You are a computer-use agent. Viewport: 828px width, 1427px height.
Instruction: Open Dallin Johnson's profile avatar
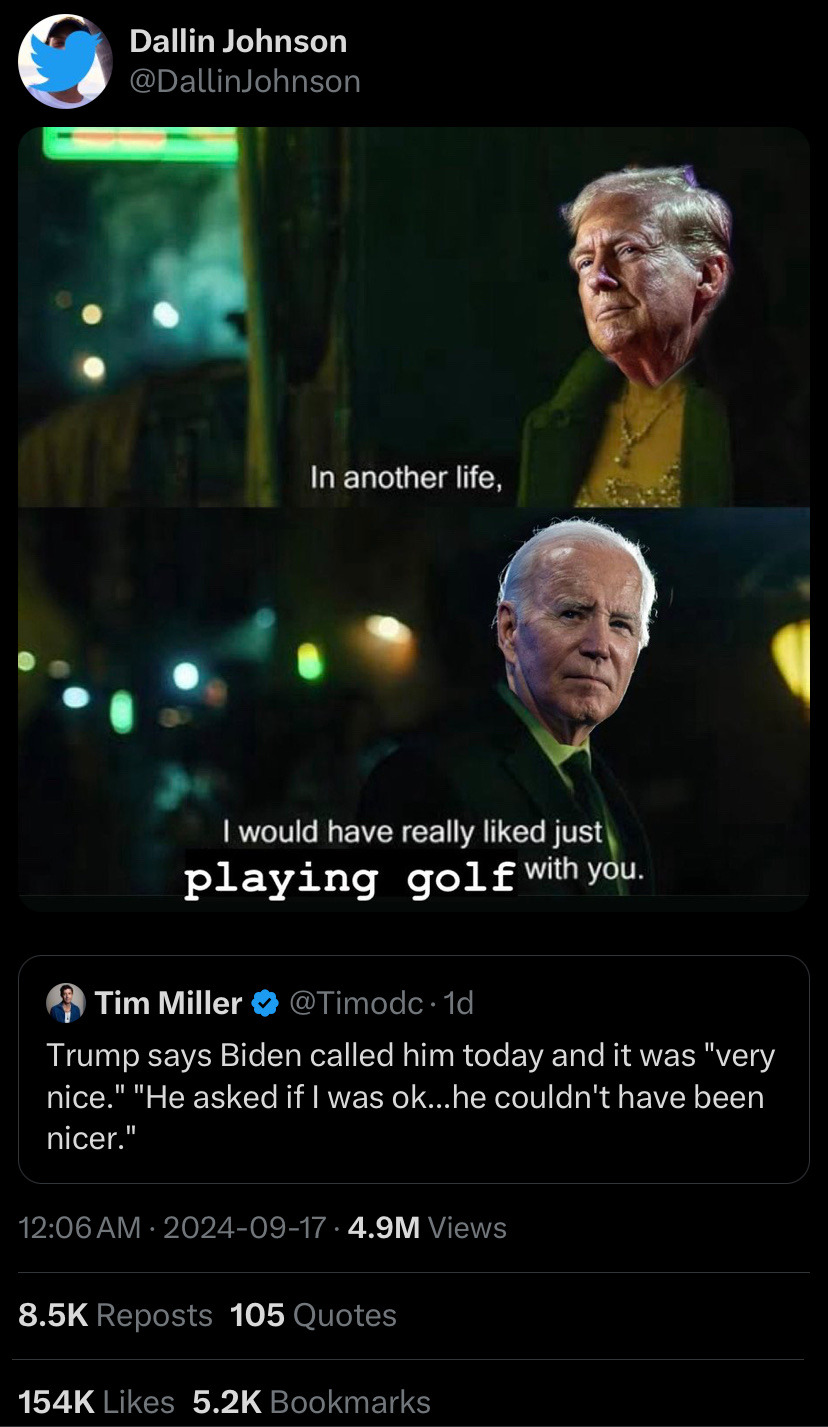pyautogui.click(x=65, y=61)
